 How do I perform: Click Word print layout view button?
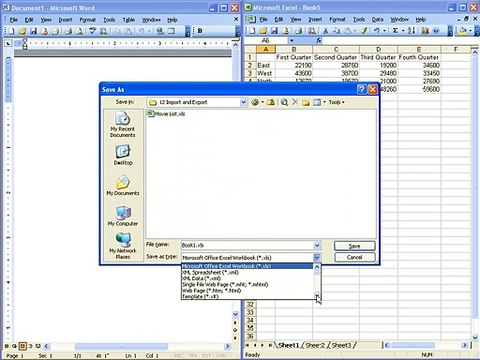[x=22, y=346]
